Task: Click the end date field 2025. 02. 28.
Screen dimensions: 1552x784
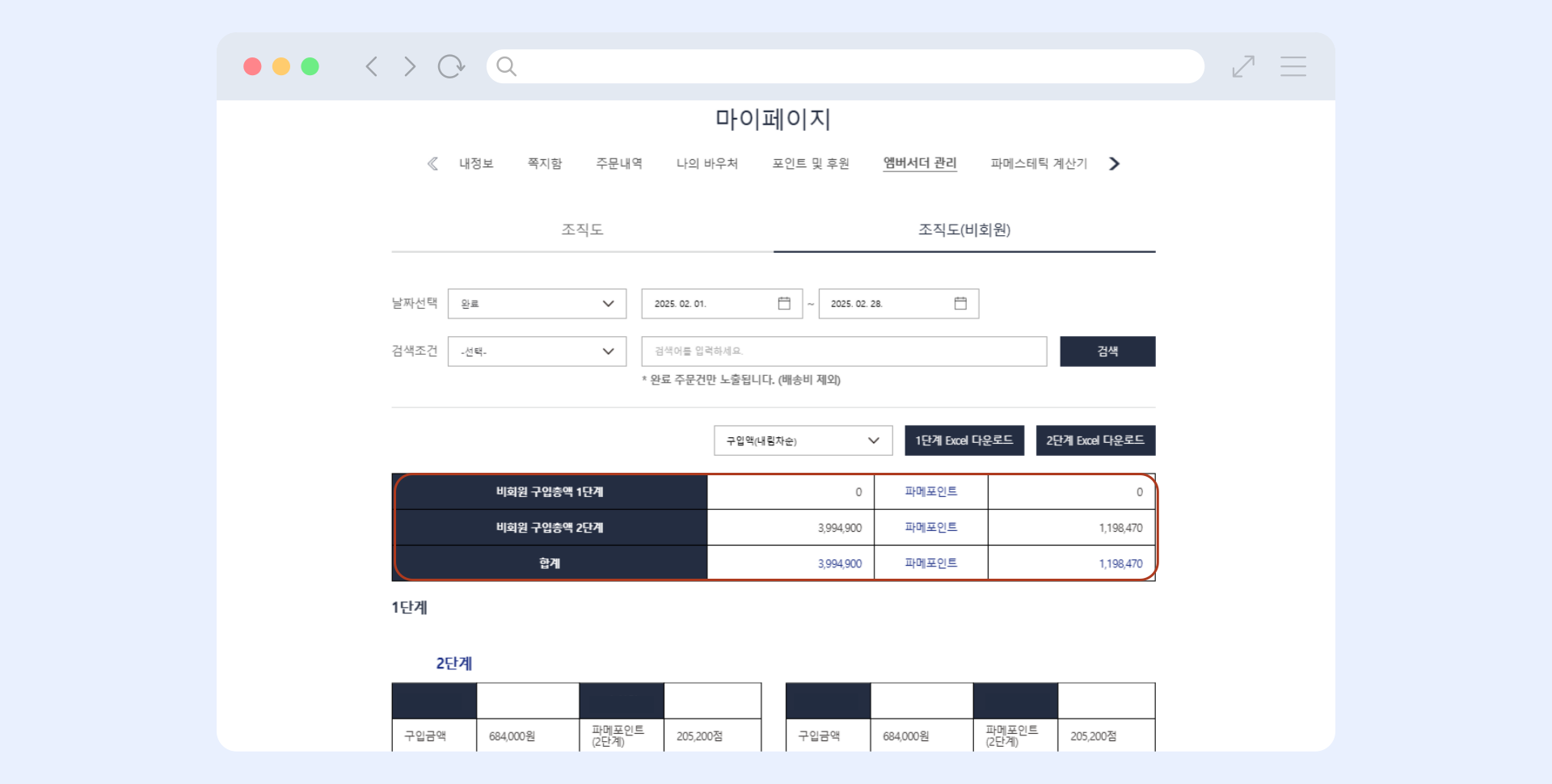Action: click(x=899, y=304)
